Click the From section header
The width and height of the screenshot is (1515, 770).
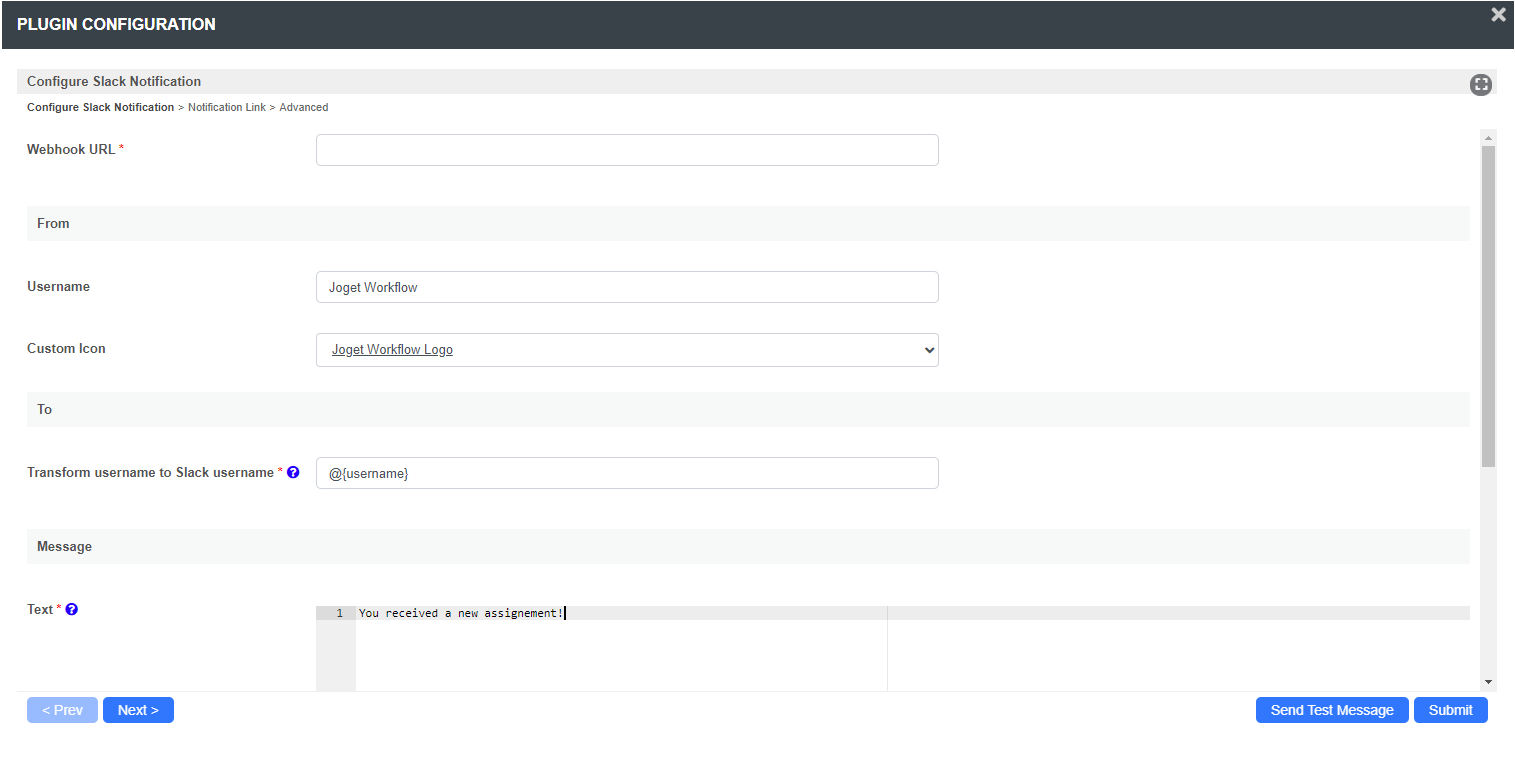tap(748, 223)
